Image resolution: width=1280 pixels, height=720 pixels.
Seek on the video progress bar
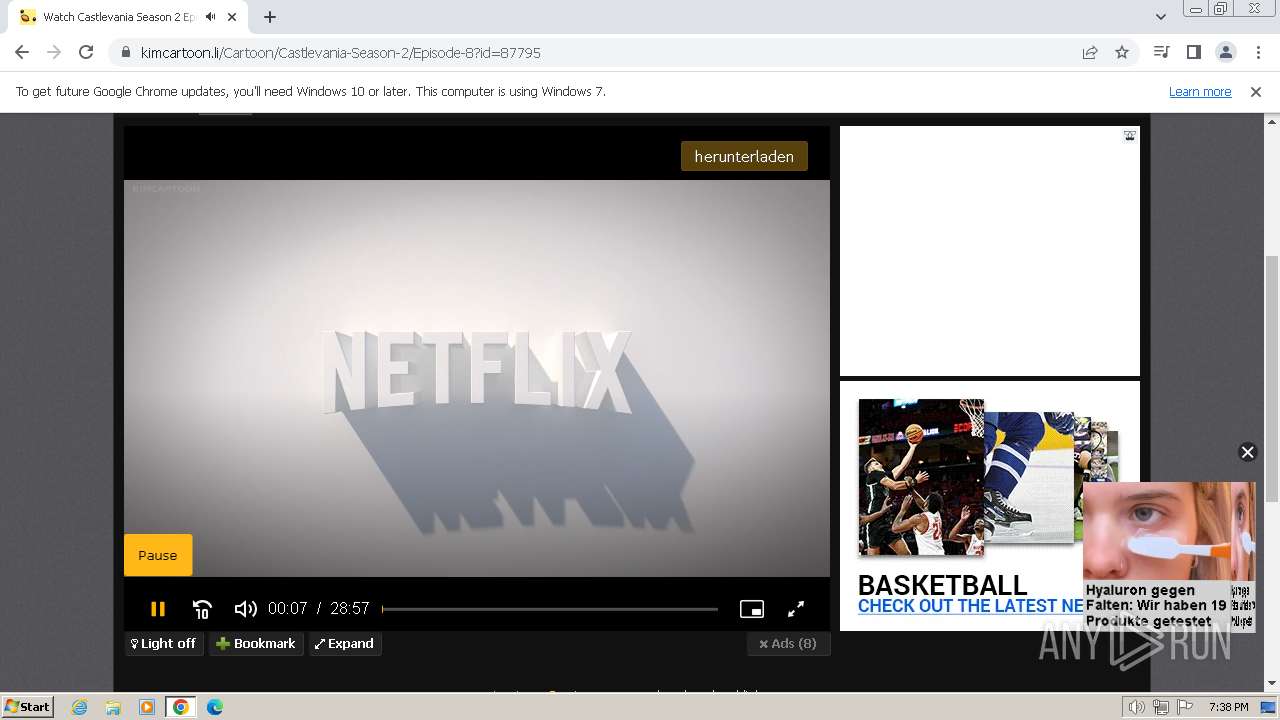pos(550,609)
